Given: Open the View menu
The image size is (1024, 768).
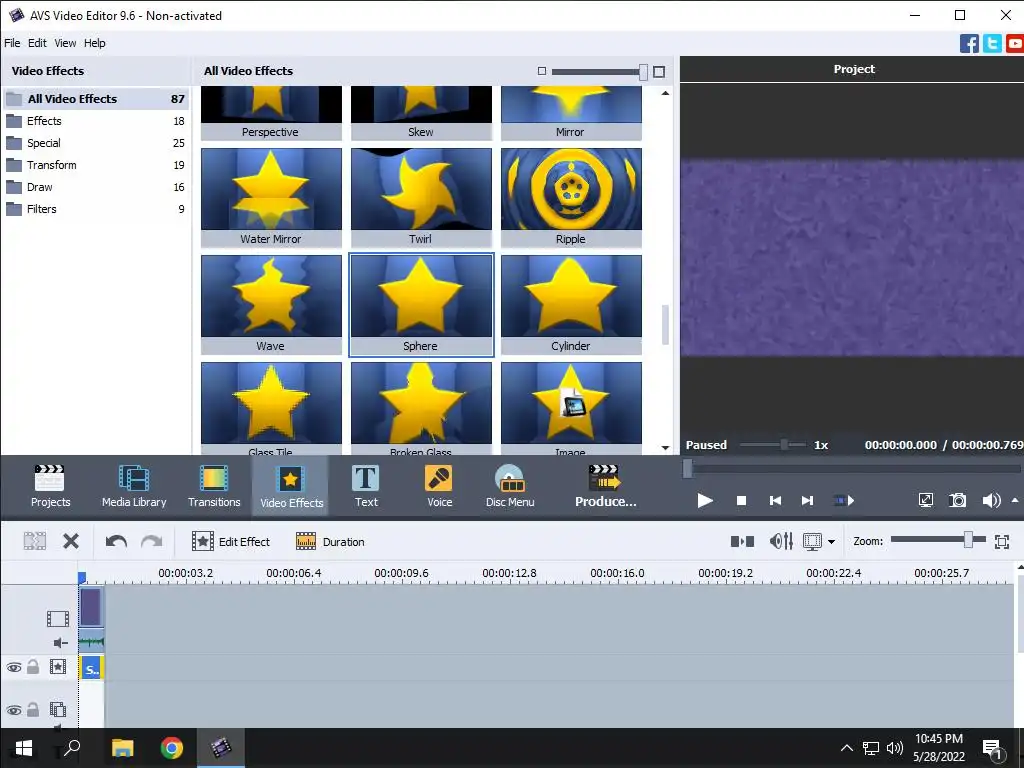Looking at the screenshot, I should coord(65,43).
